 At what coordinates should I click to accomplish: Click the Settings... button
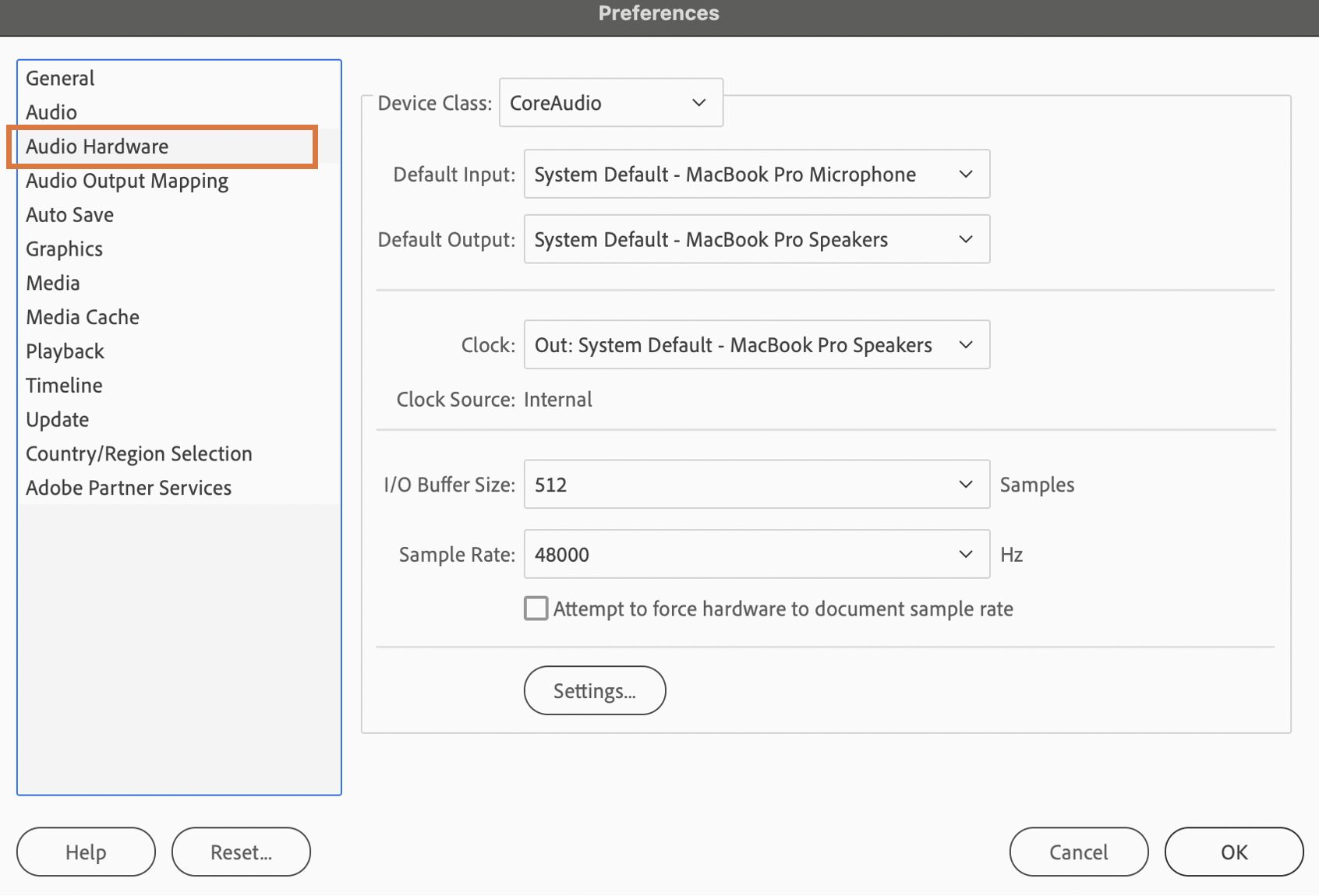coord(594,691)
